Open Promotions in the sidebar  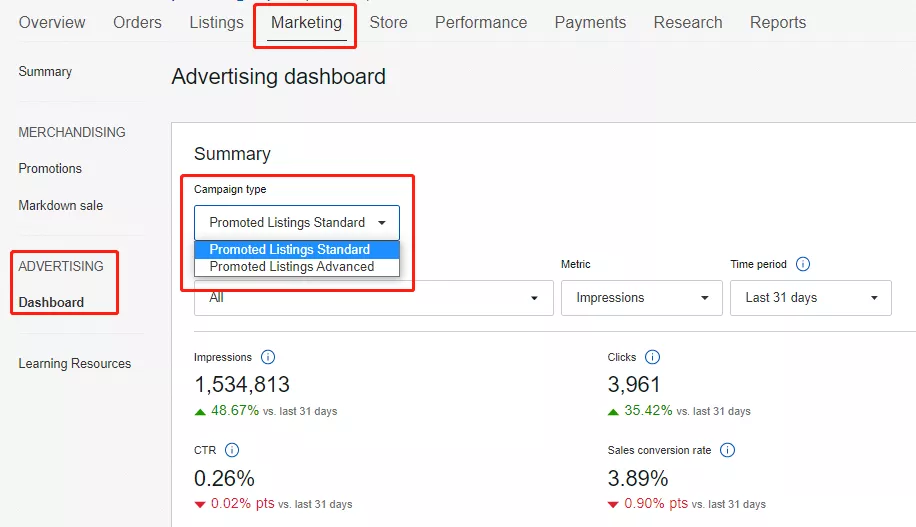[50, 169]
